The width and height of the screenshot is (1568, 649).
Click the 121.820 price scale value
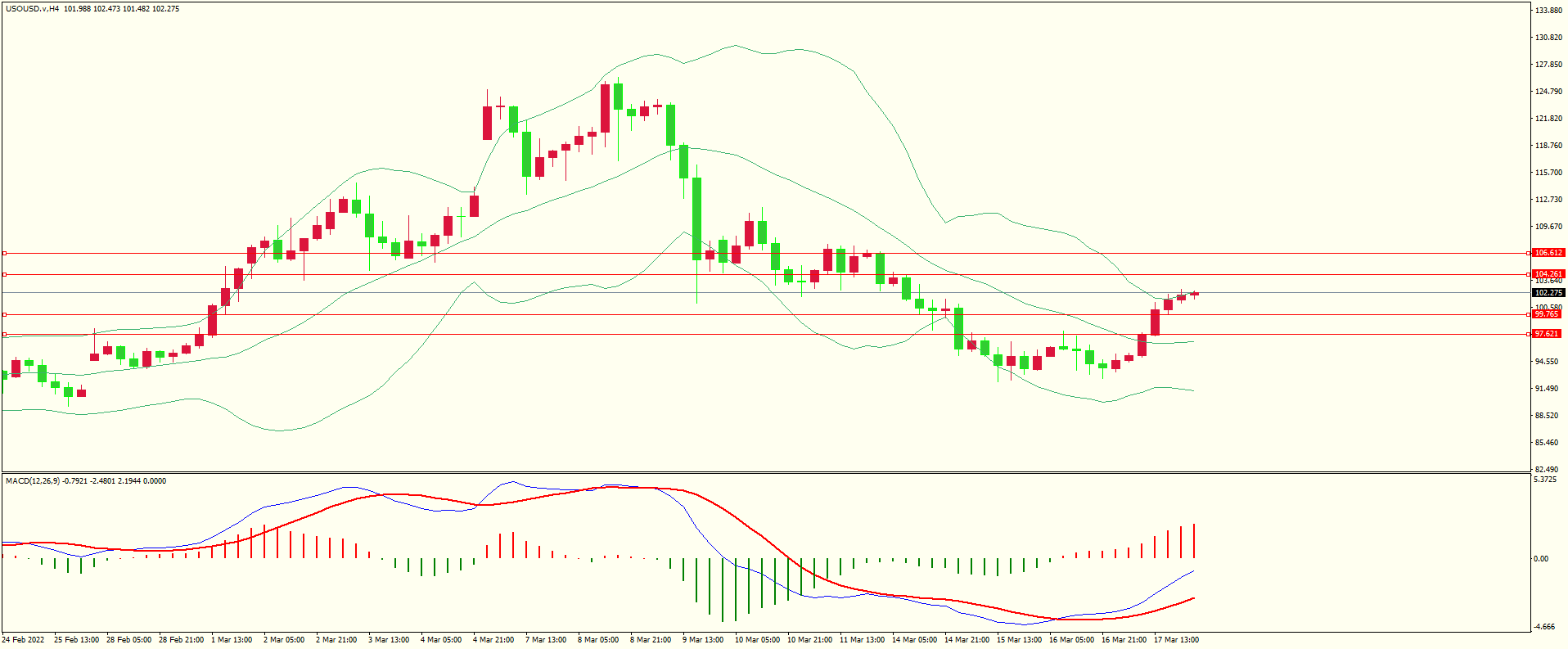coord(1548,119)
